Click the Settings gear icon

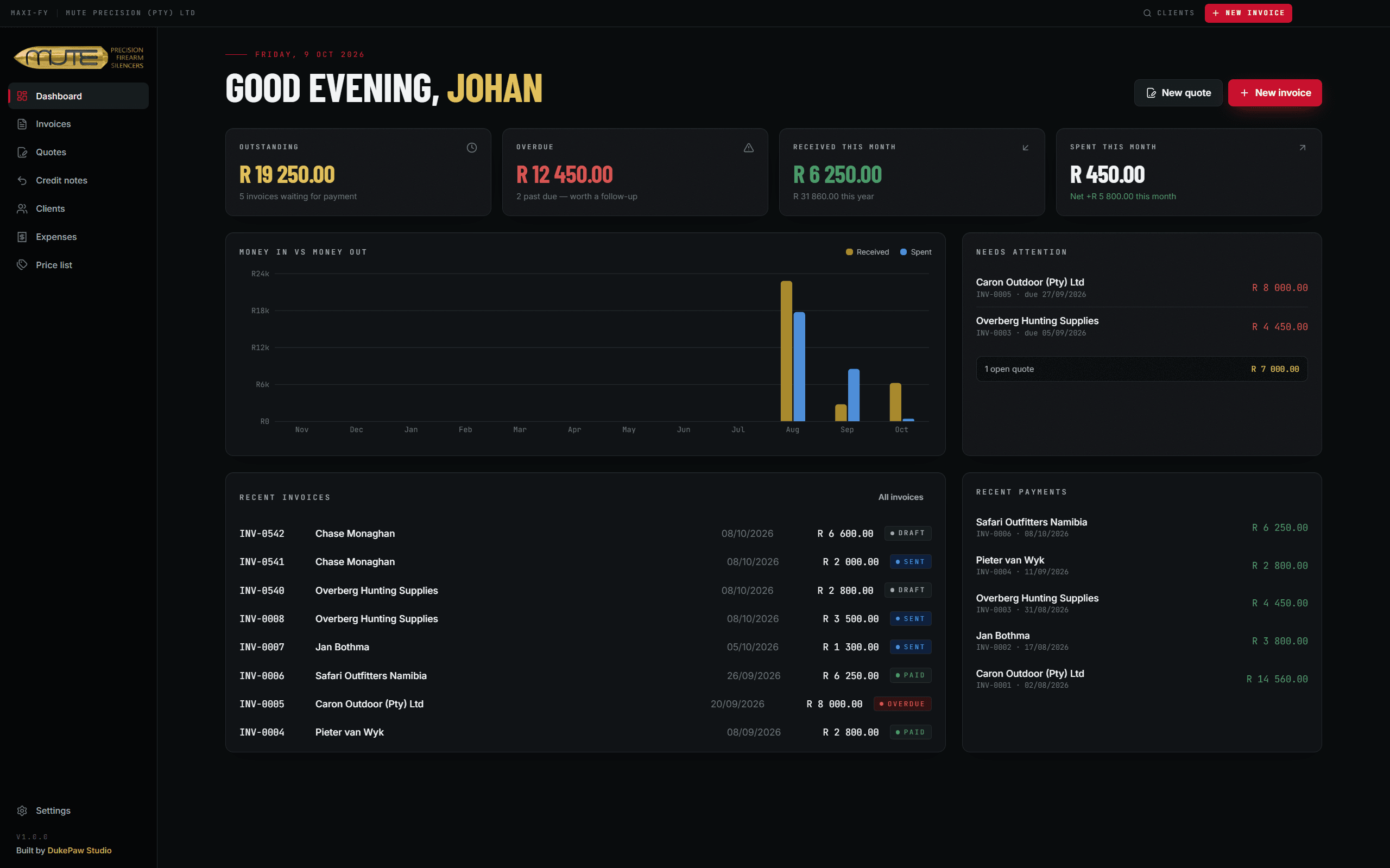(22, 810)
